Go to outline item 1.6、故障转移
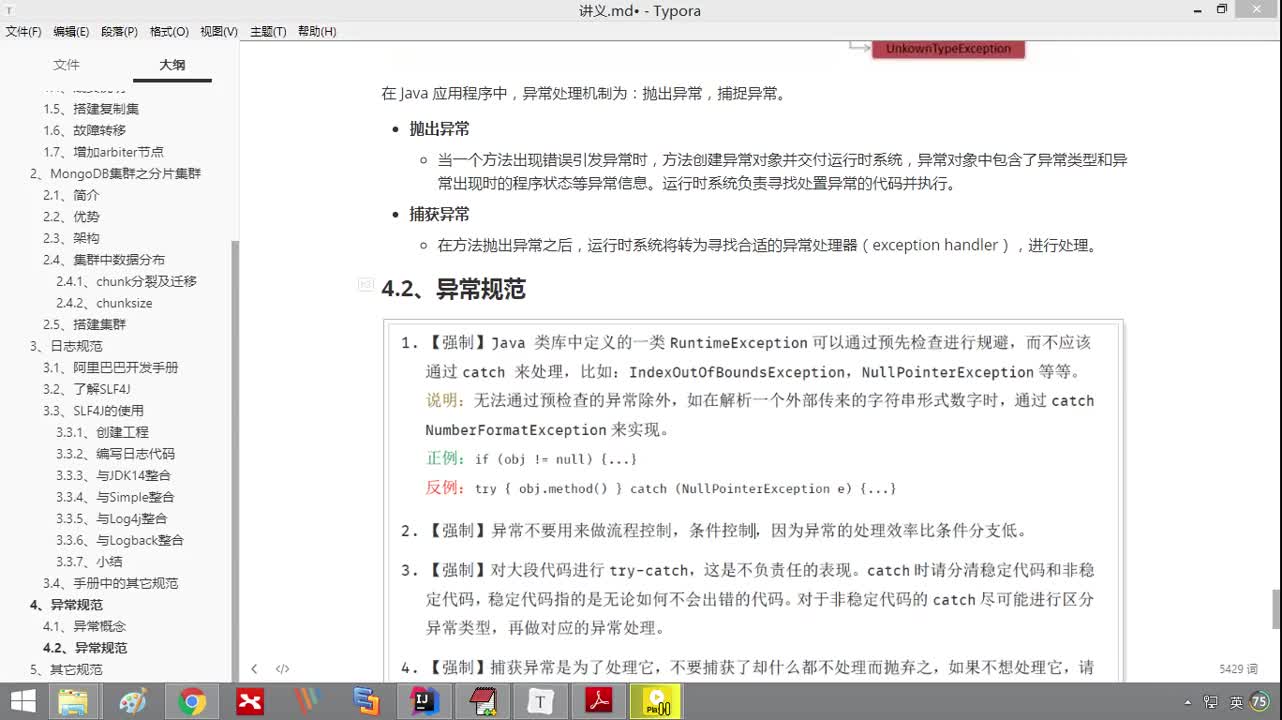The width and height of the screenshot is (1282, 720). coord(84,130)
